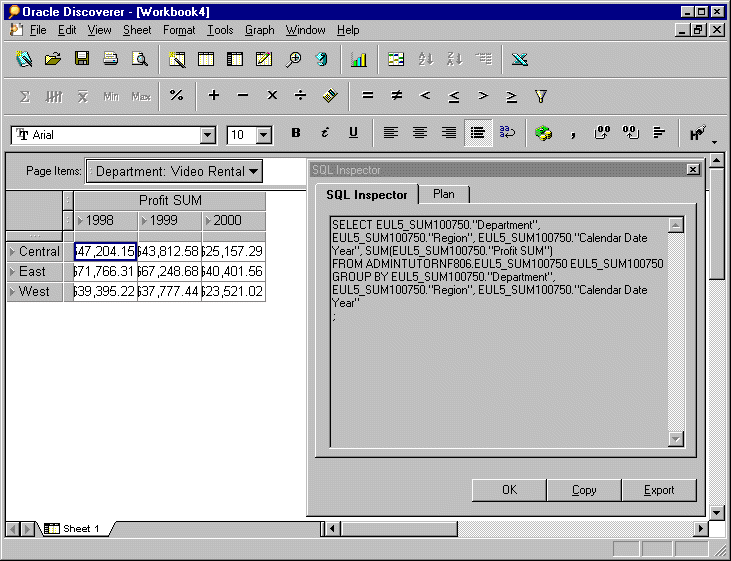Click the Max function icon
This screenshot has width=731, height=561.
141,97
